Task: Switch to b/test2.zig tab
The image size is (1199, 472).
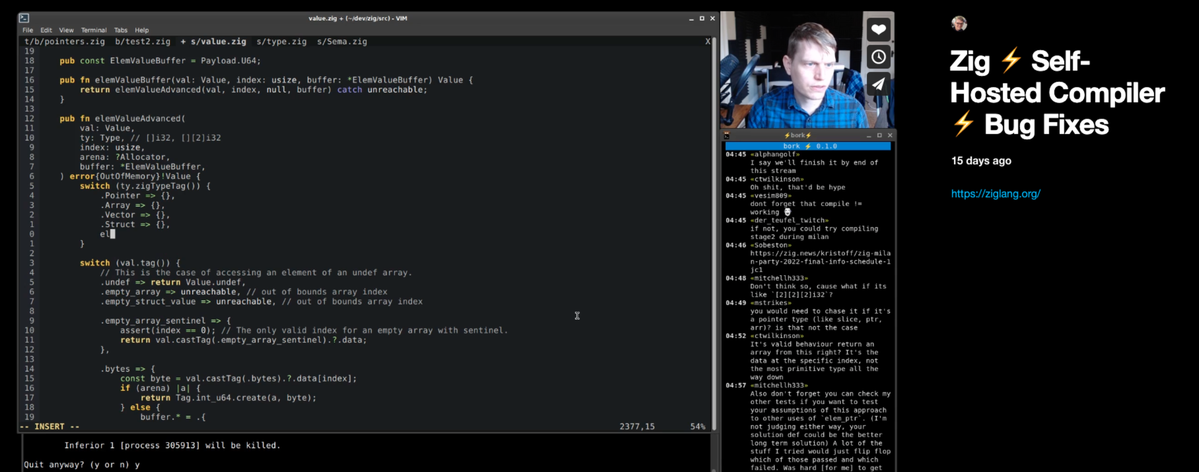Action: click(x=145, y=41)
